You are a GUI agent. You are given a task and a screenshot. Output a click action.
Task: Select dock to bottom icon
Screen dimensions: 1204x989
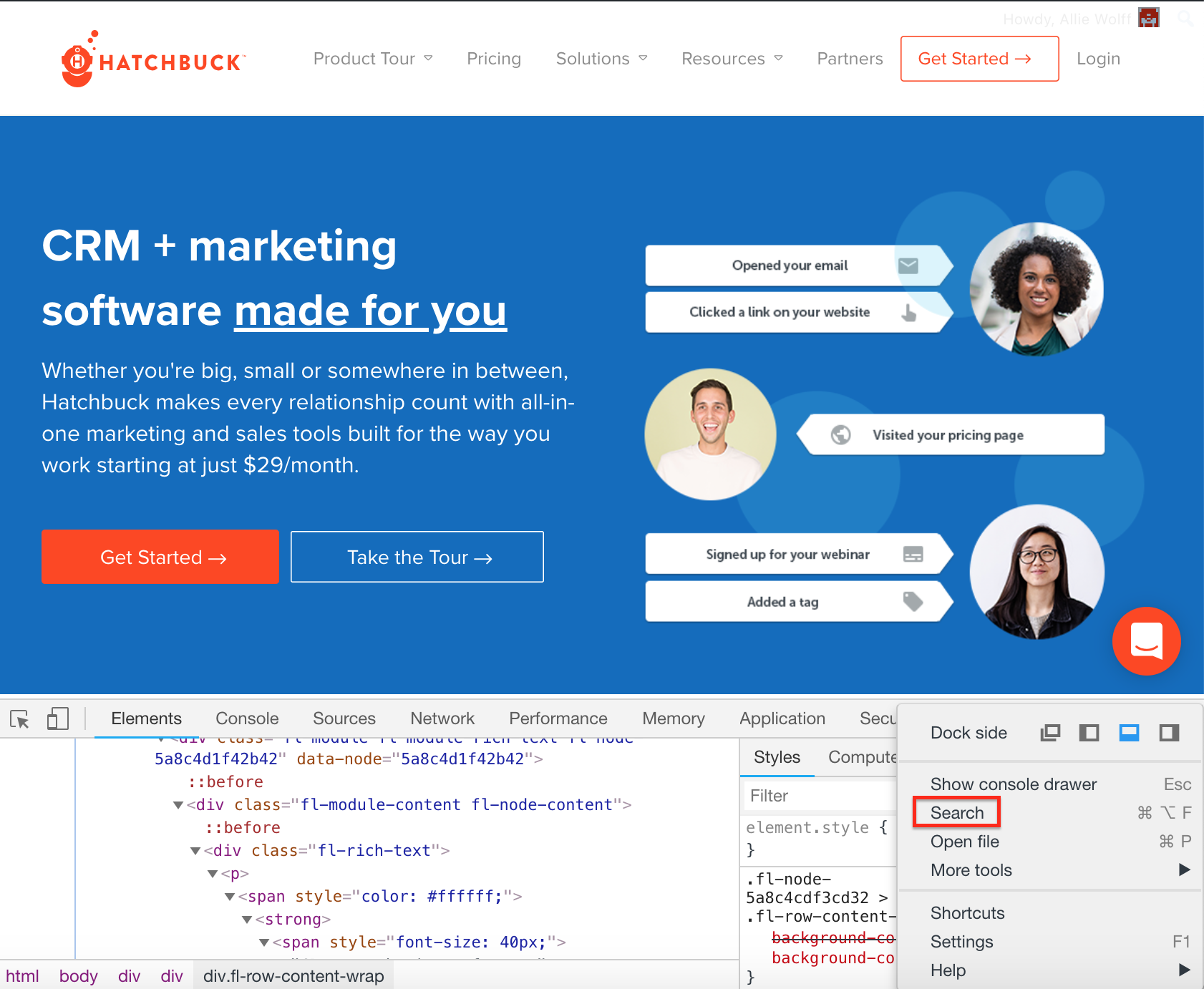(x=1129, y=733)
